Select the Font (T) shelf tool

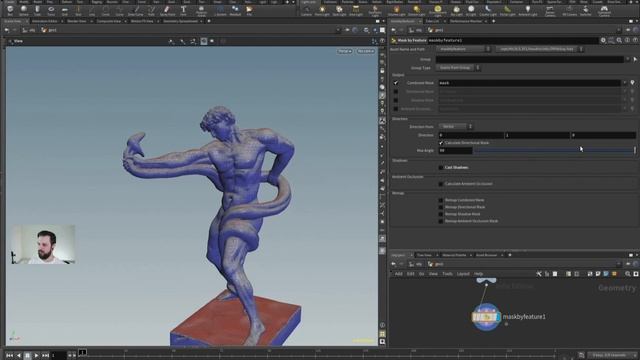click(183, 10)
